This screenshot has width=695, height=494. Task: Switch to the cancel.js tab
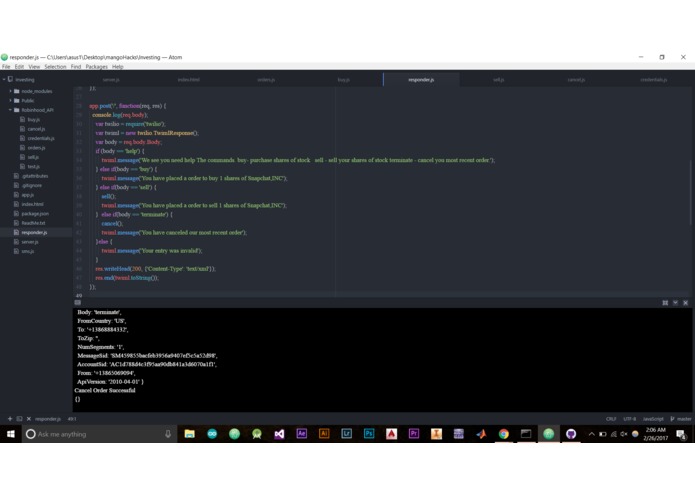[576, 80]
